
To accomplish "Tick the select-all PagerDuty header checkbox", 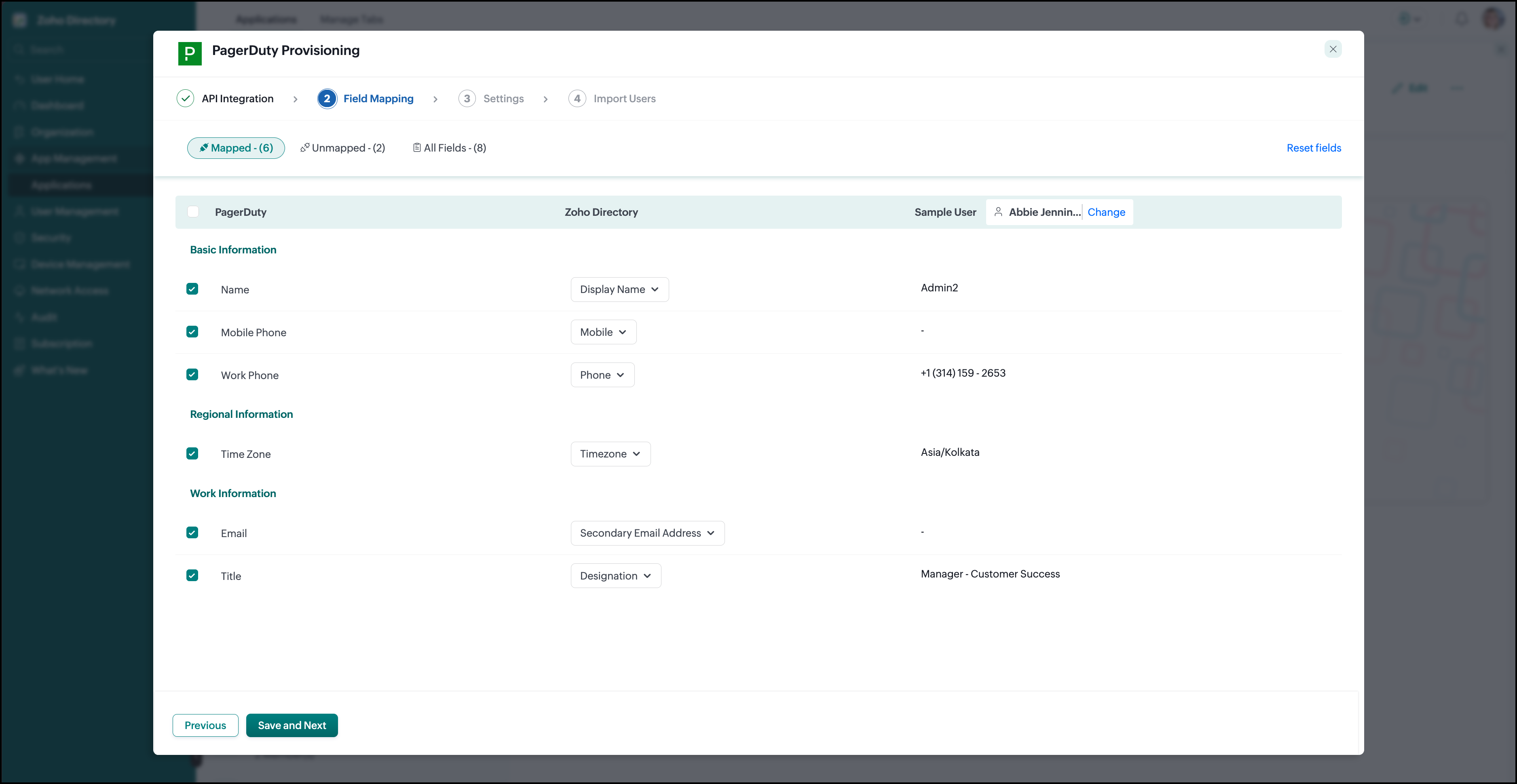I will pos(192,212).
